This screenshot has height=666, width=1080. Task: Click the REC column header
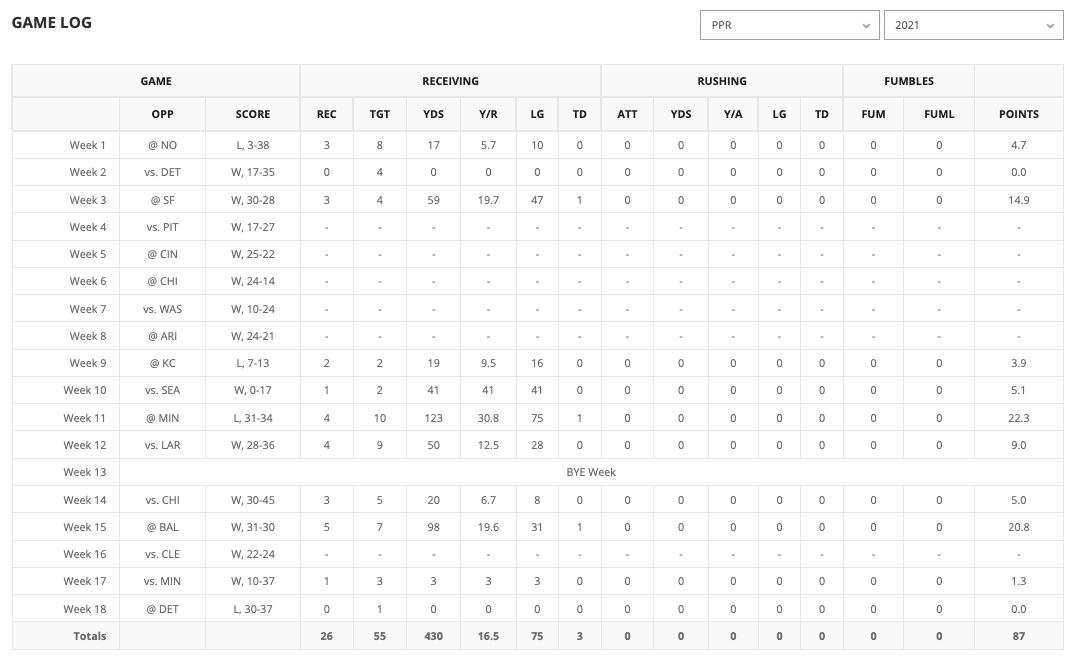pyautogui.click(x=326, y=114)
